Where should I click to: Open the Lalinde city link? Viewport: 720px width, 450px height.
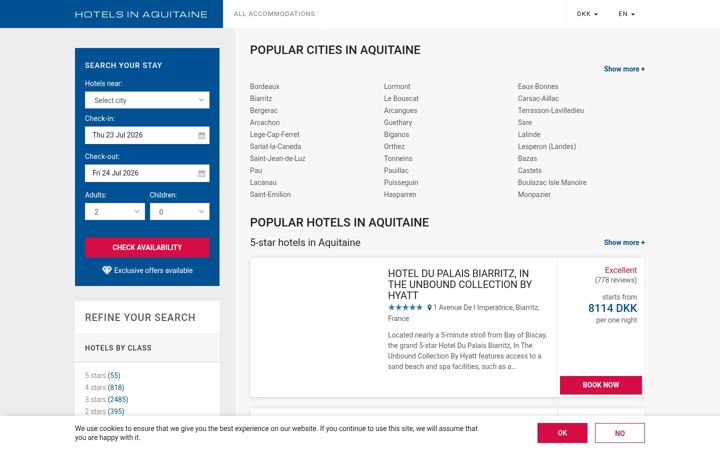(x=529, y=135)
